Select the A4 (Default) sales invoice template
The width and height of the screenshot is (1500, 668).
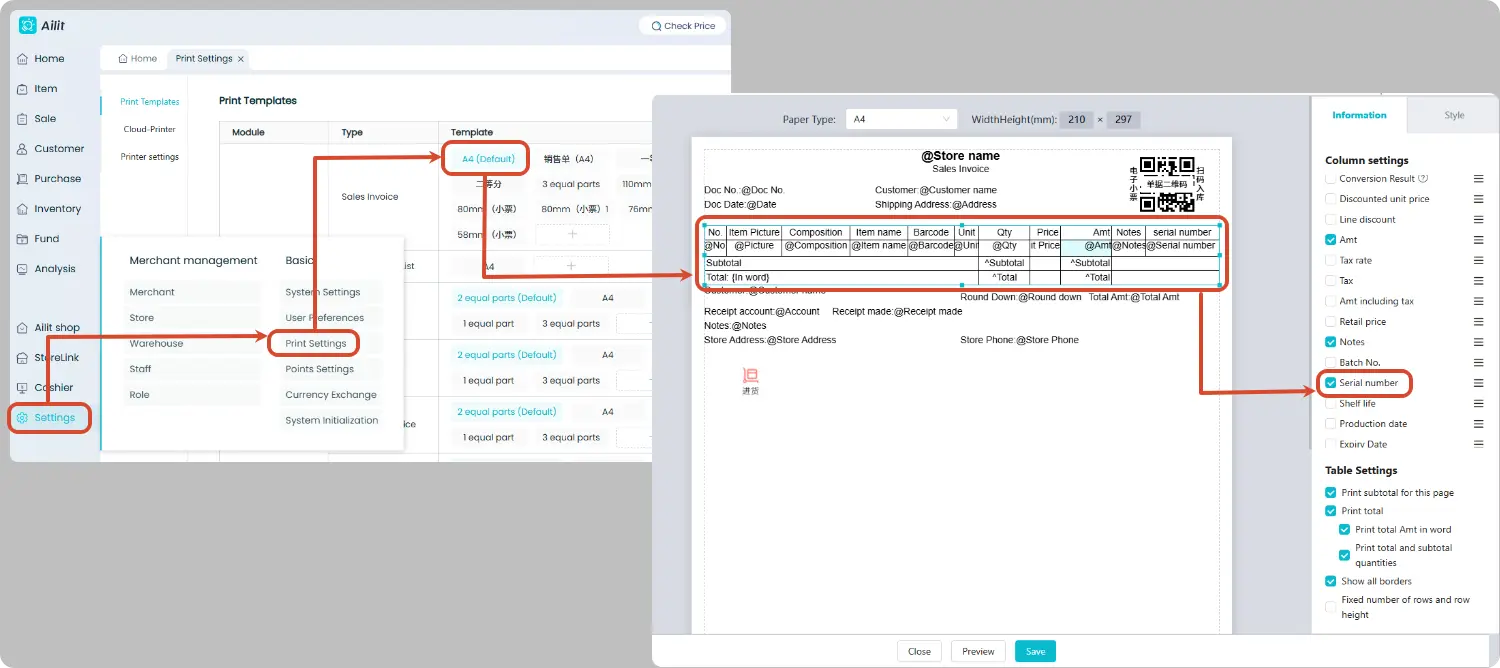[x=488, y=159]
